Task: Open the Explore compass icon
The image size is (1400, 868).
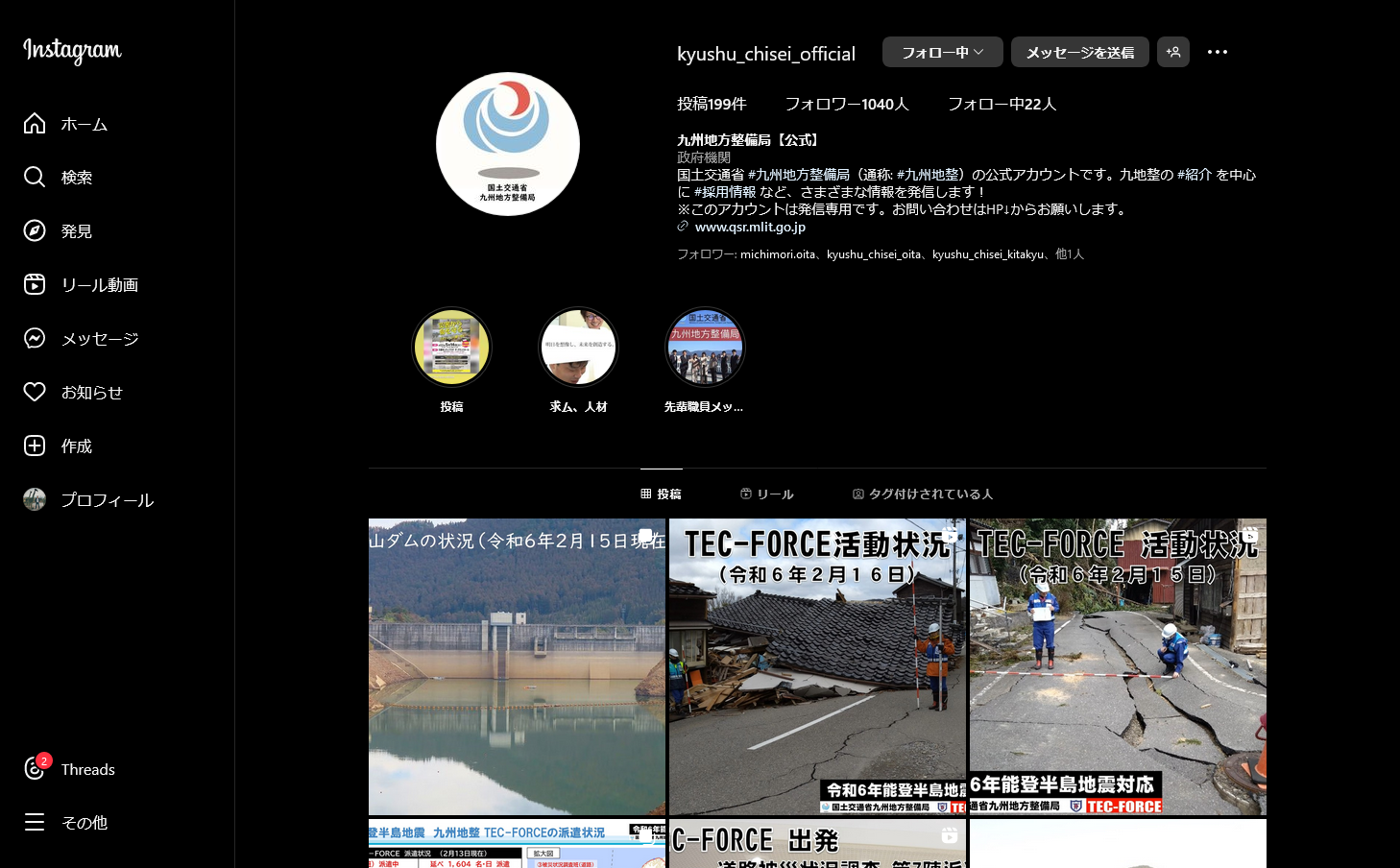Action: click(x=35, y=231)
